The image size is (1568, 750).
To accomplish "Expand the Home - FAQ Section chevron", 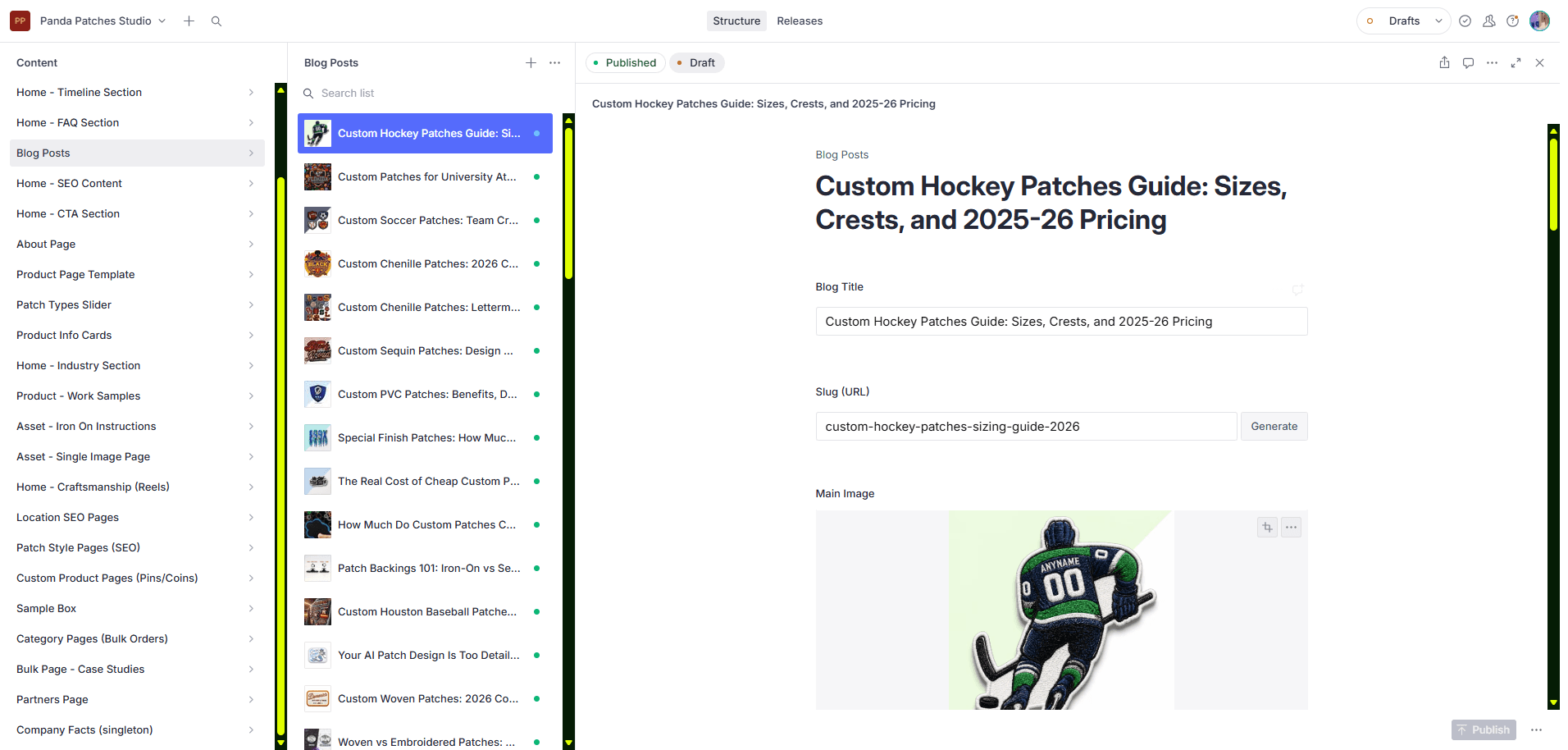I will [251, 122].
